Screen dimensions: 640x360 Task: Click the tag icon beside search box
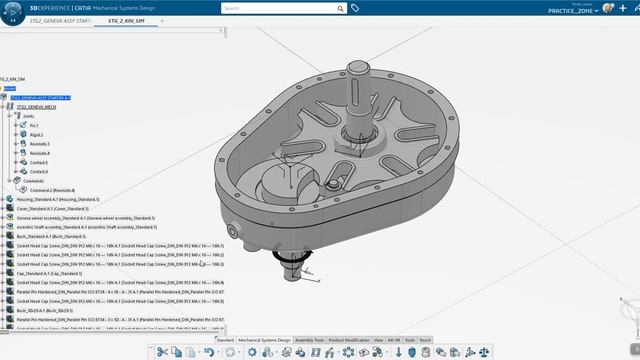(x=355, y=8)
